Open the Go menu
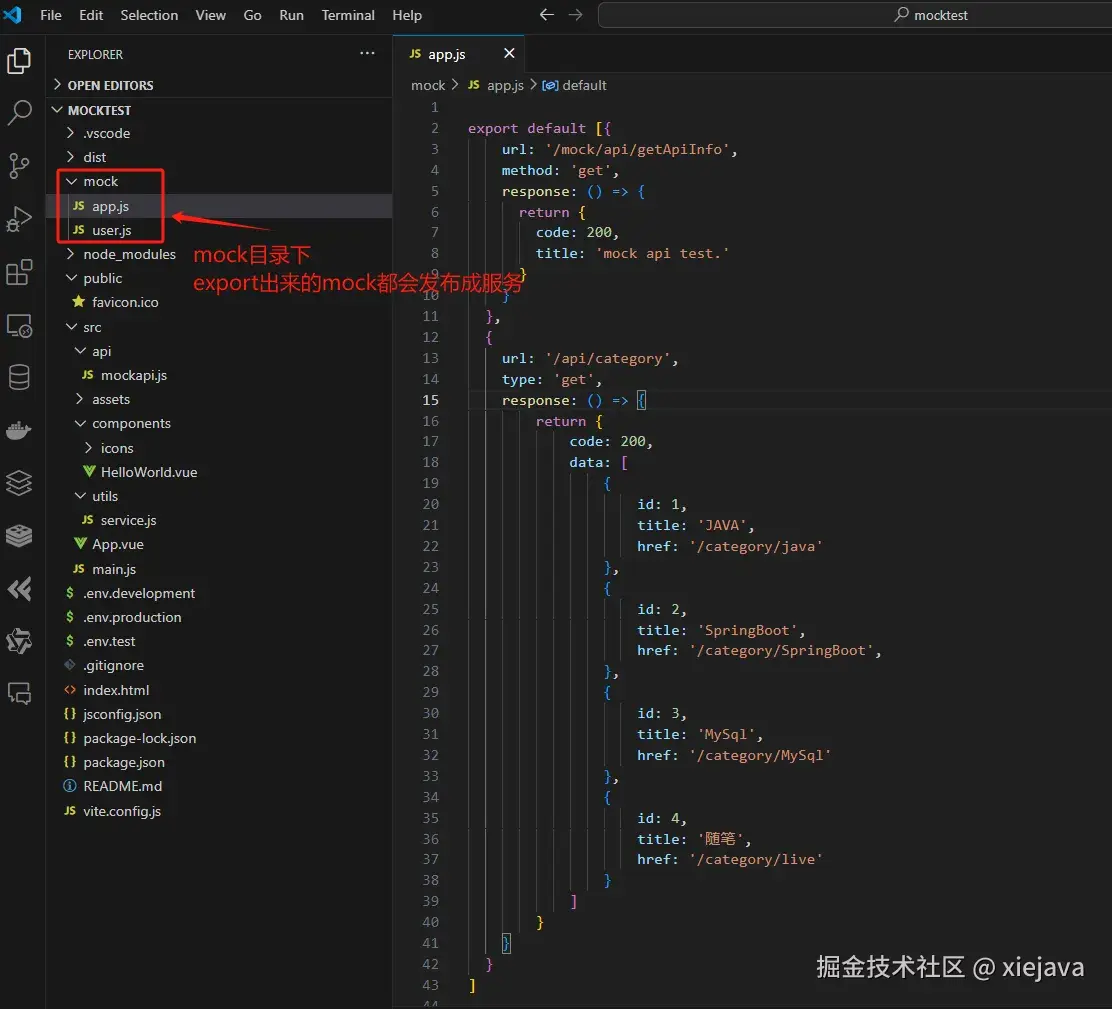 (x=252, y=15)
